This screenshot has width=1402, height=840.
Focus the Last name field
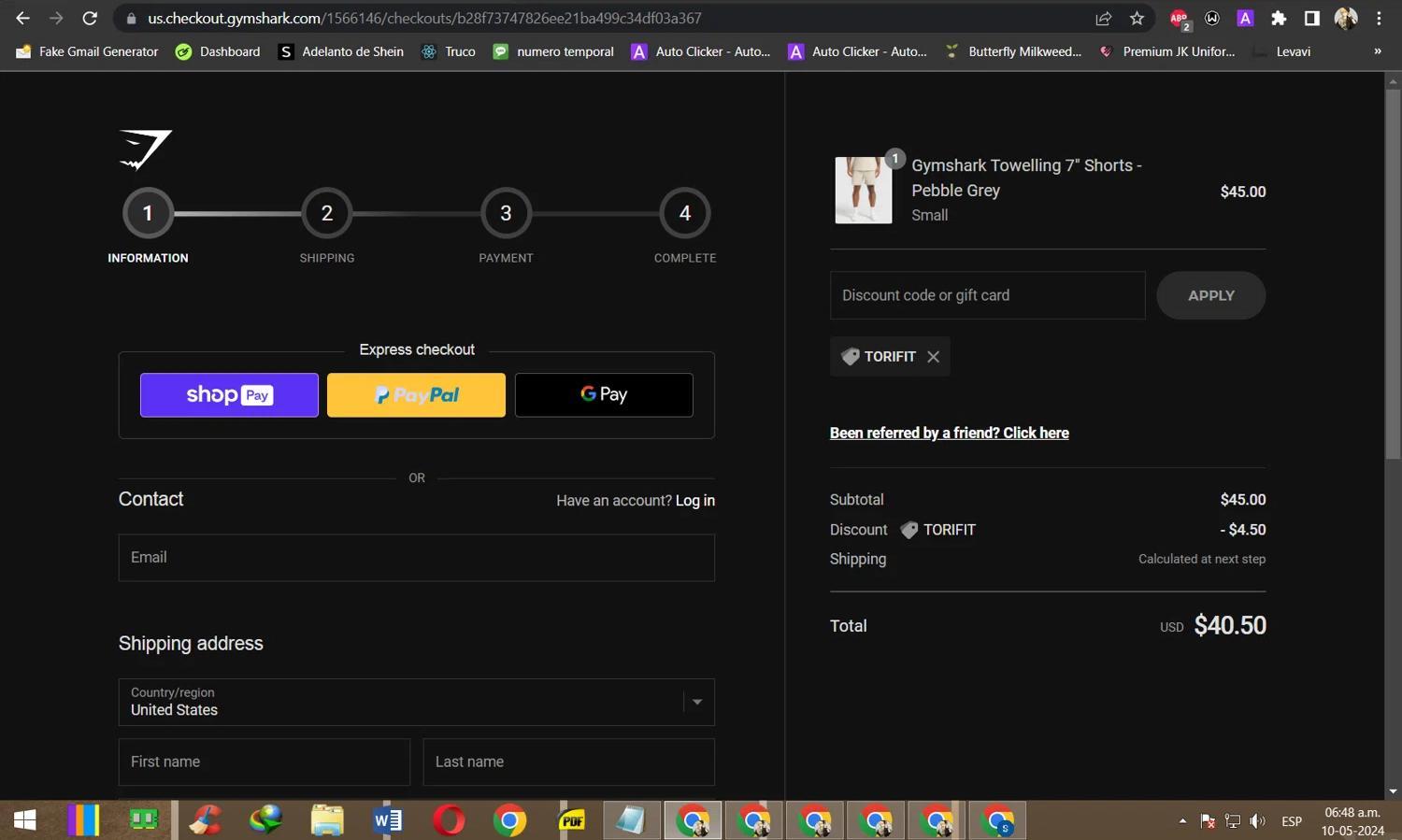coord(569,762)
